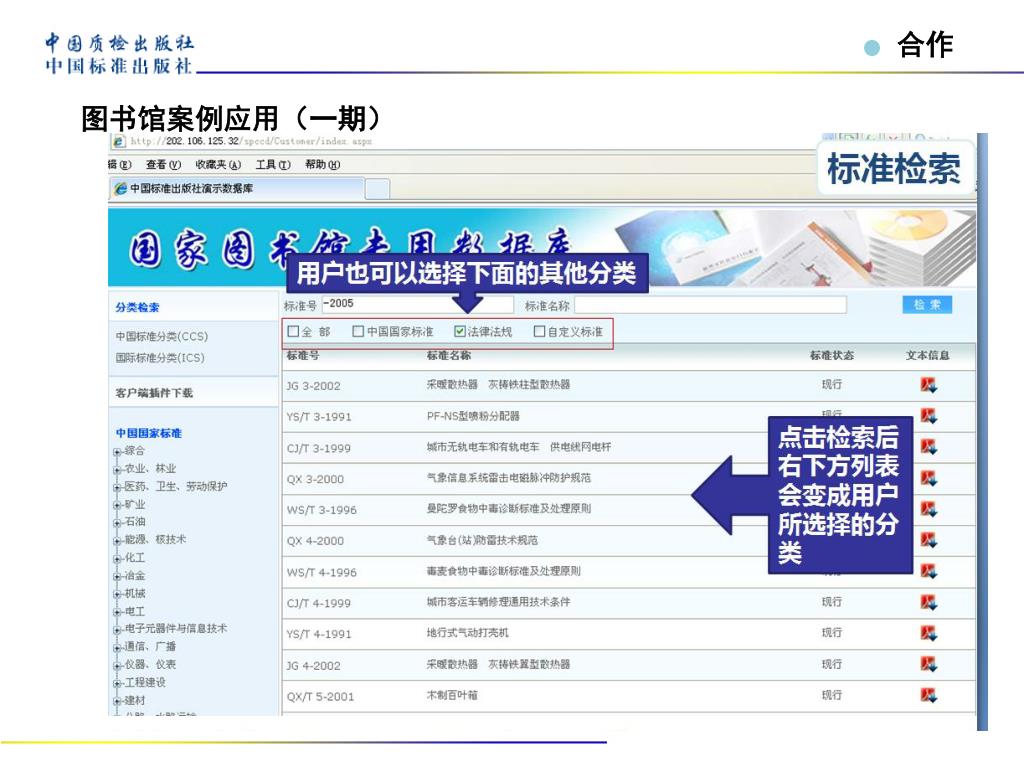Screen dimensions: 1024x768
Task: Click standard number WS/T 3-1996
Action: [321, 511]
